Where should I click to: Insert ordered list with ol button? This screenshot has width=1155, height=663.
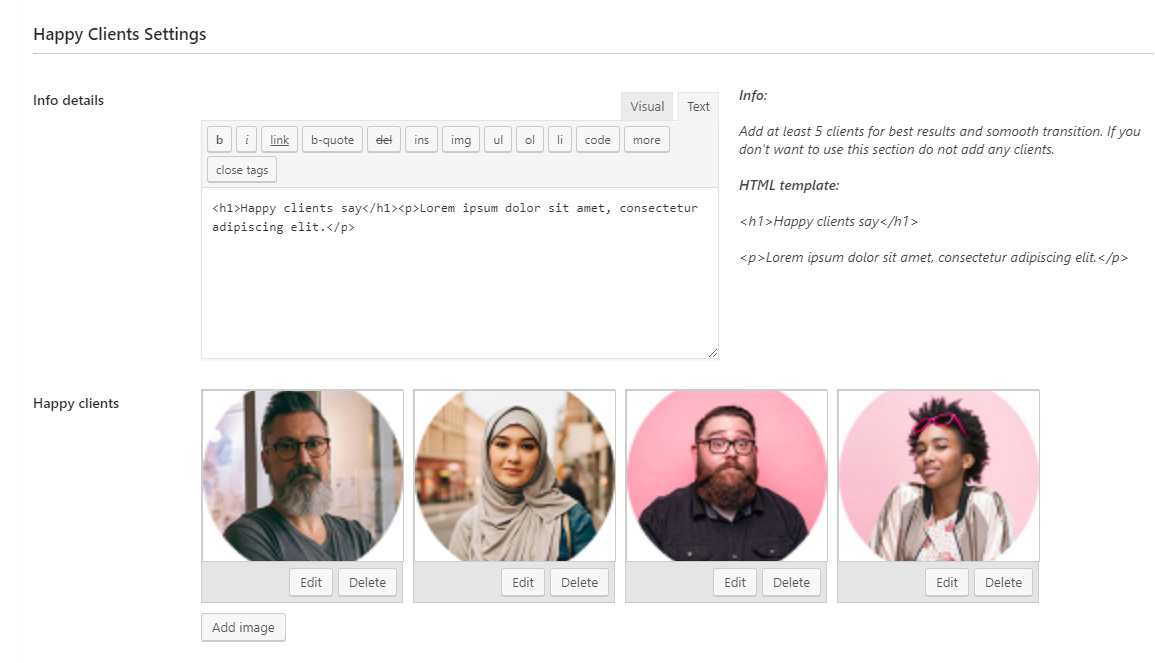point(530,140)
